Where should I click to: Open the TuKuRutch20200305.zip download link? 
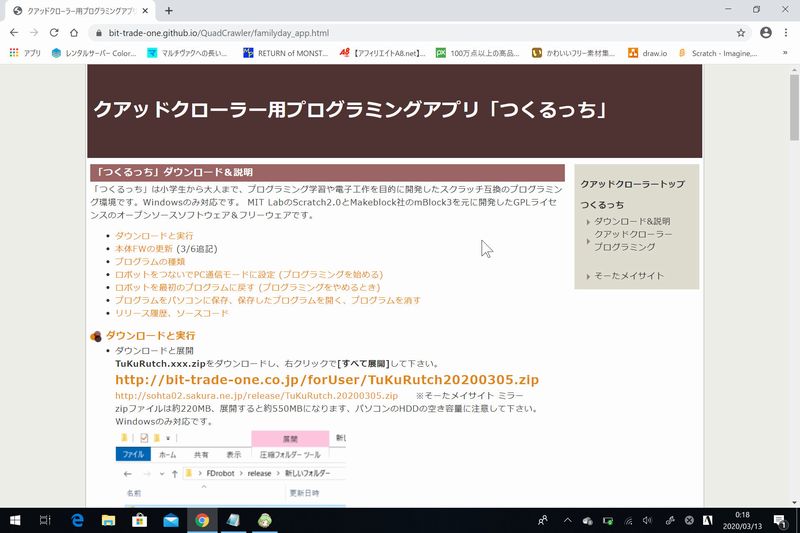point(327,380)
